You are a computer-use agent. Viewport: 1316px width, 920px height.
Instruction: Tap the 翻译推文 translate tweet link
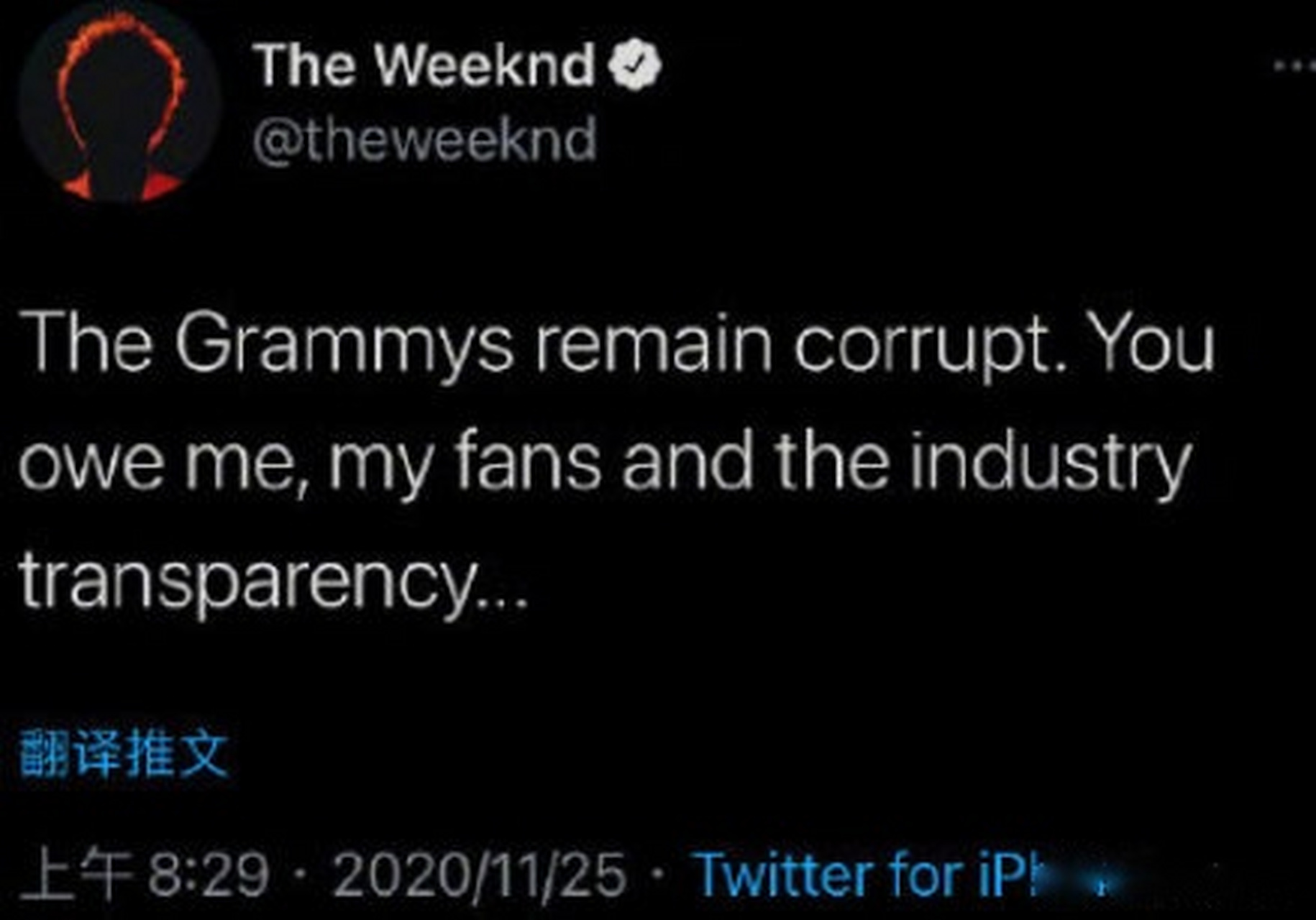(x=124, y=755)
